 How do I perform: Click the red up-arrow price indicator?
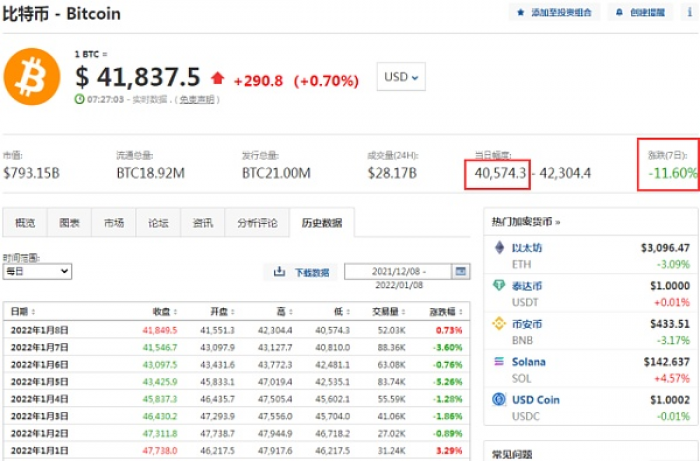tap(217, 78)
